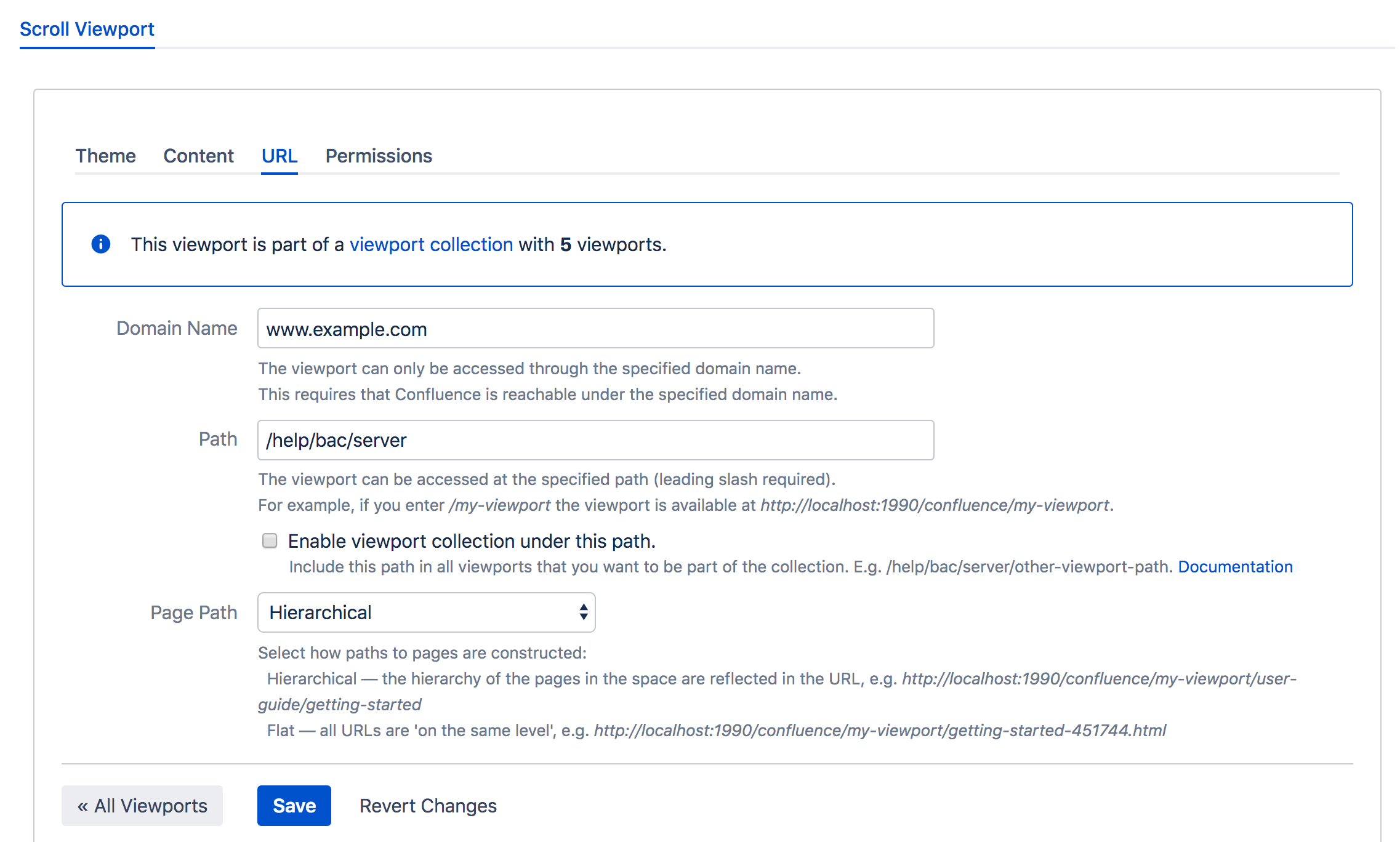Go back to All Viewports

click(x=142, y=805)
